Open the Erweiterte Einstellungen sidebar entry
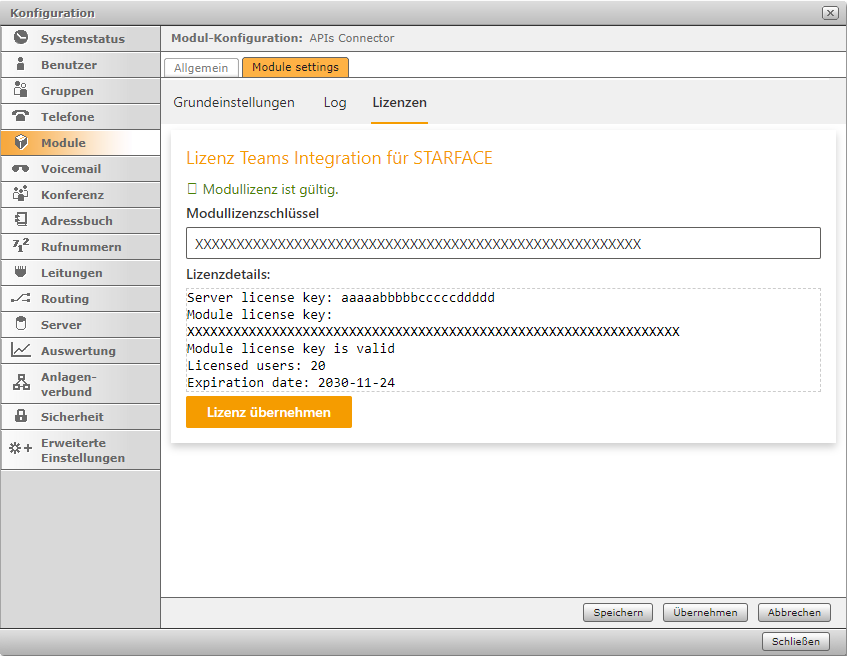 point(80,450)
